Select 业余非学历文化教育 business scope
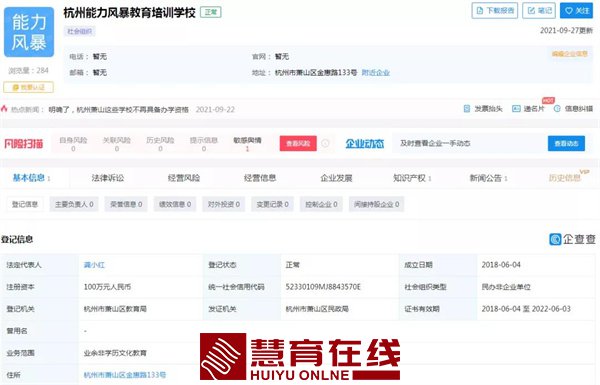600x385 pixels. (x=115, y=353)
